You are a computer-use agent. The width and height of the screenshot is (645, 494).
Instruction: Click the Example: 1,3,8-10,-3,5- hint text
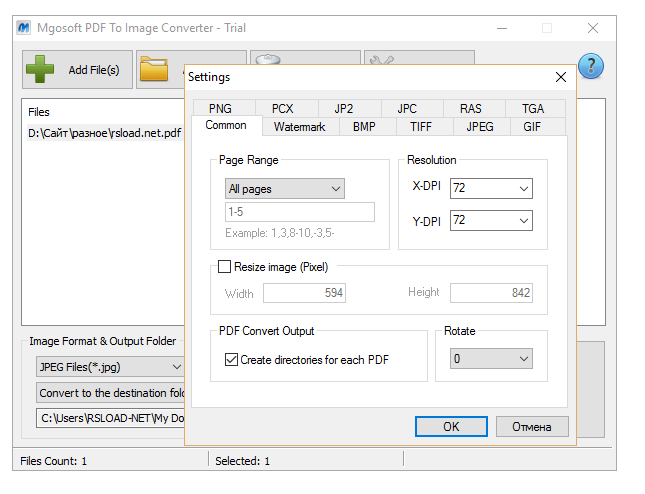click(280, 233)
